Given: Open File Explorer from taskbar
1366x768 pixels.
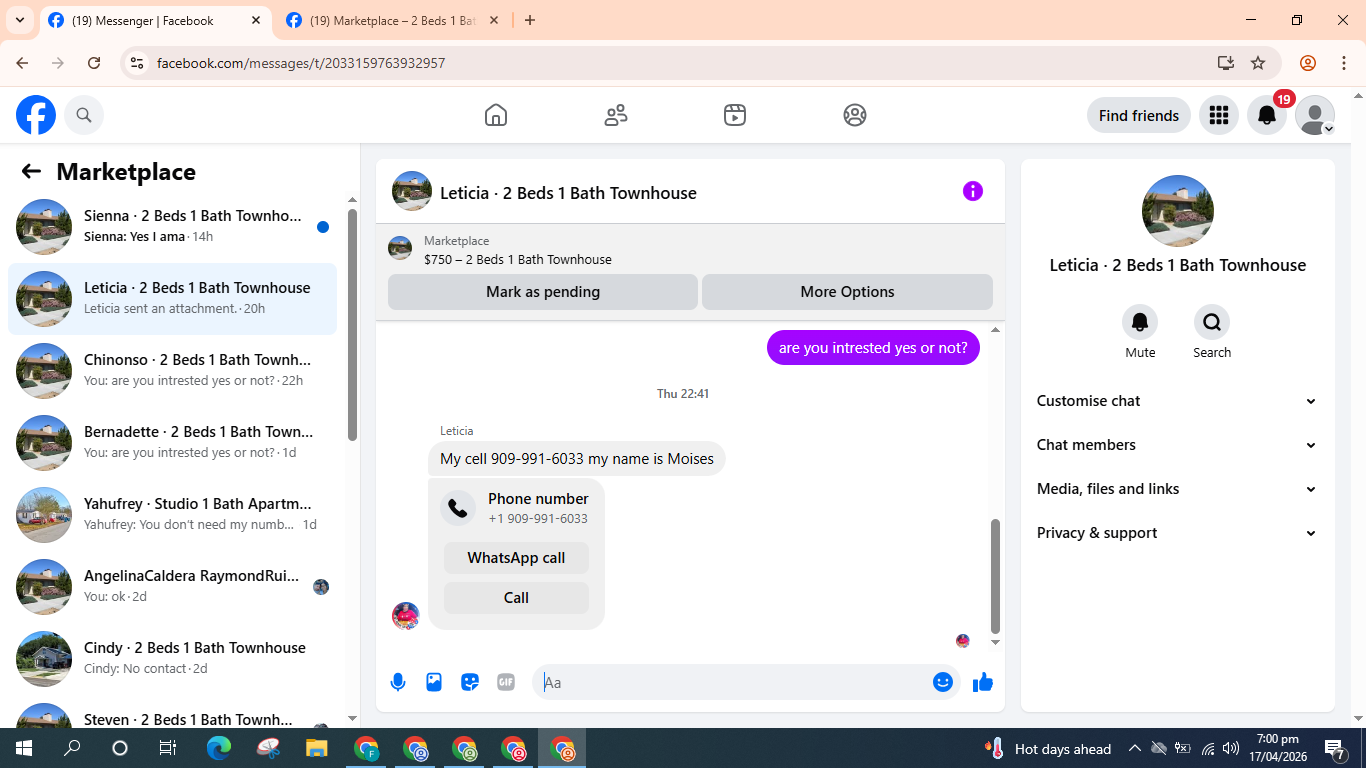Looking at the screenshot, I should click(317, 748).
